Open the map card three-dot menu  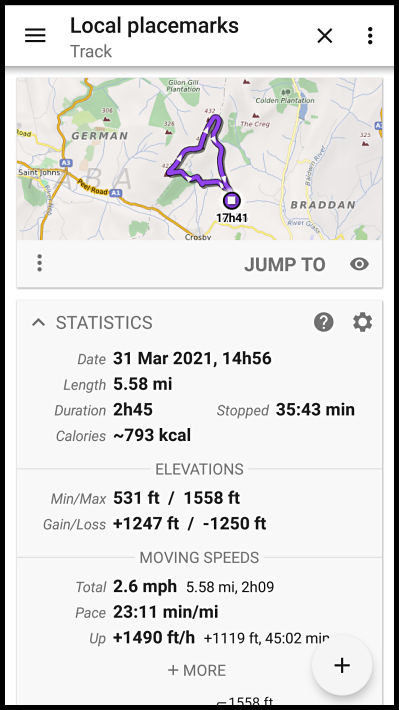39,263
